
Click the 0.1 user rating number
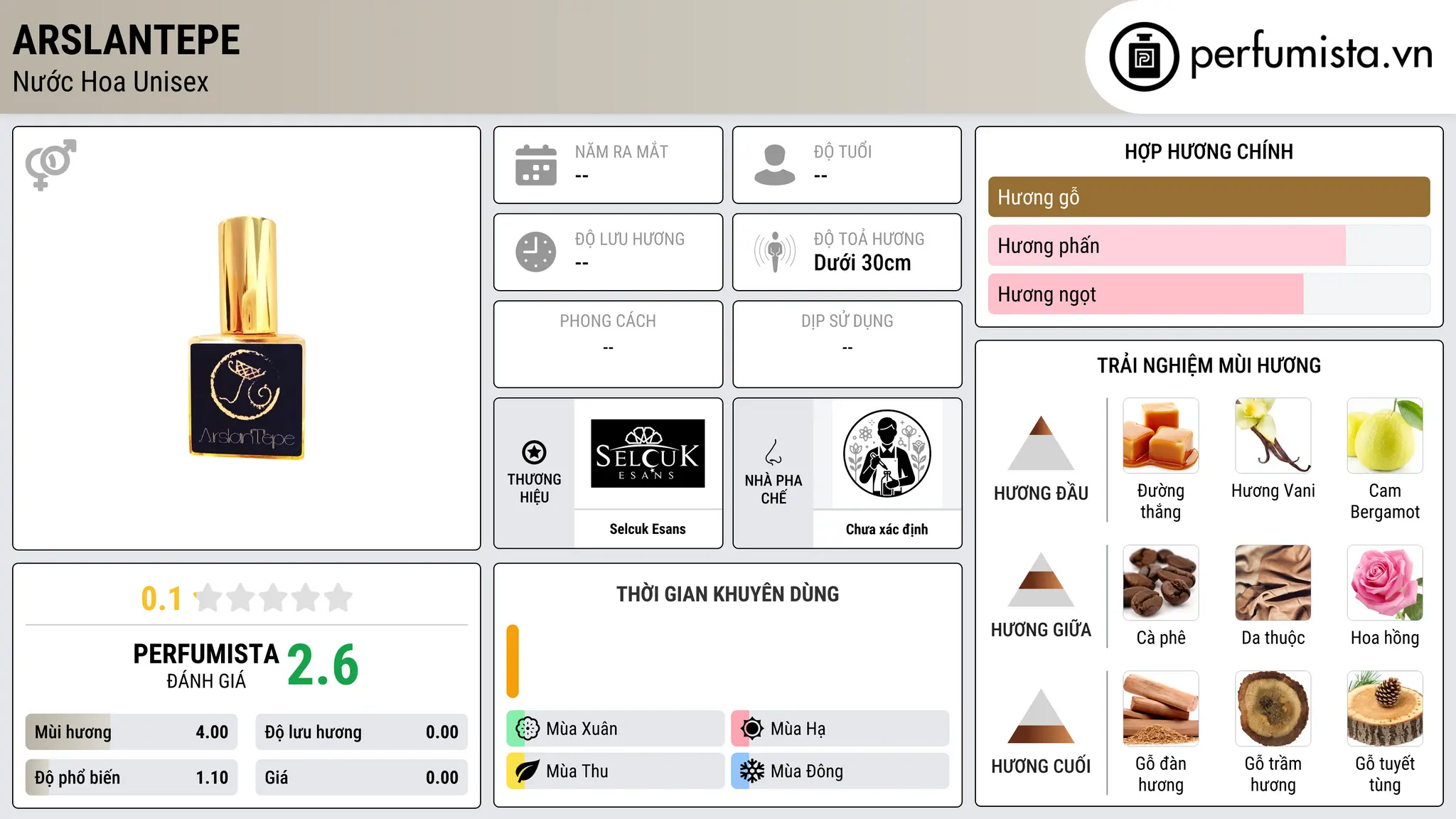pos(161,599)
